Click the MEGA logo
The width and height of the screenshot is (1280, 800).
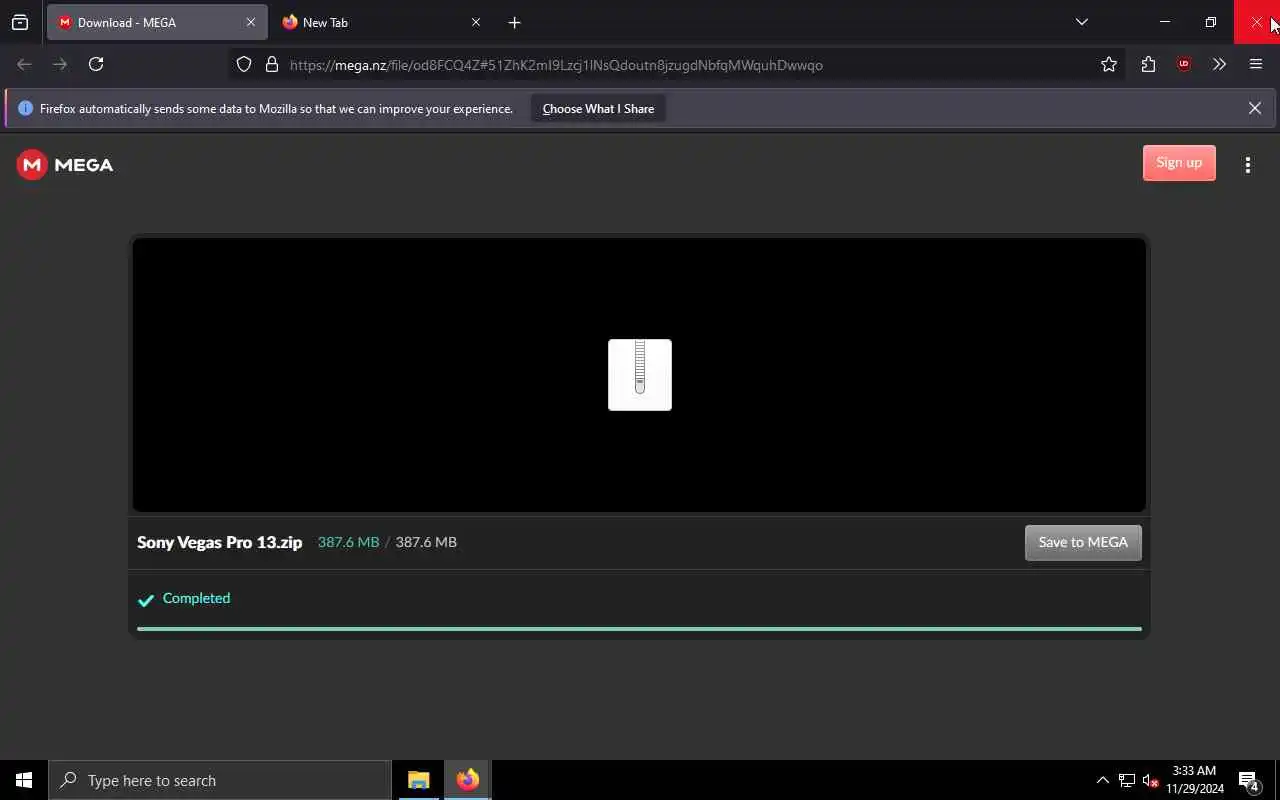coord(65,165)
